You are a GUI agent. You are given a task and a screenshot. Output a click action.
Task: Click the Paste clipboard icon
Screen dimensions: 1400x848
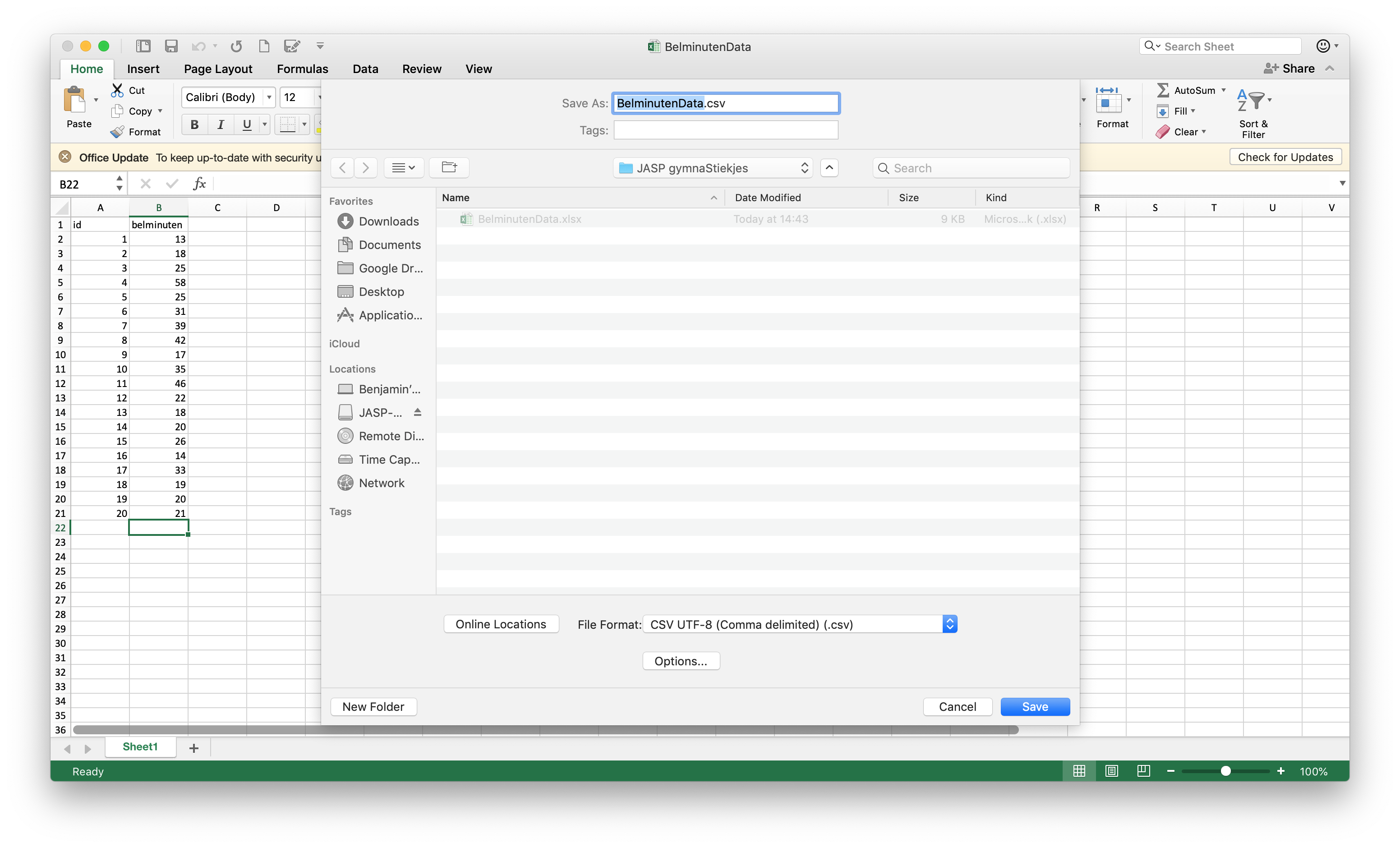[x=75, y=100]
